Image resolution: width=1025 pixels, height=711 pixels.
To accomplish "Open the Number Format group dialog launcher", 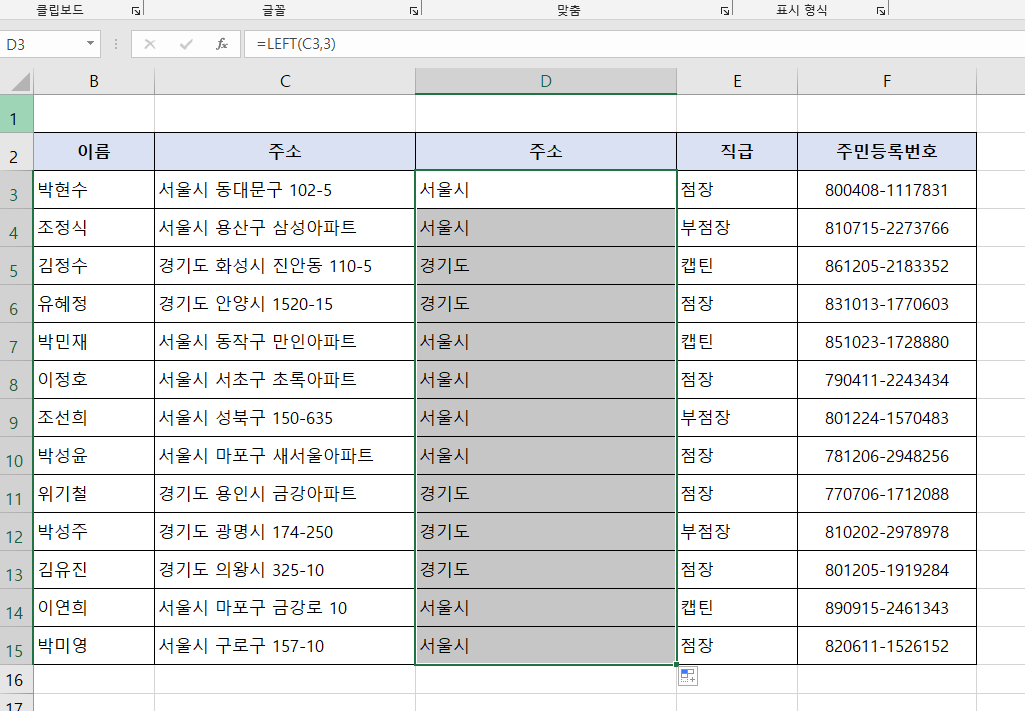I will [881, 10].
